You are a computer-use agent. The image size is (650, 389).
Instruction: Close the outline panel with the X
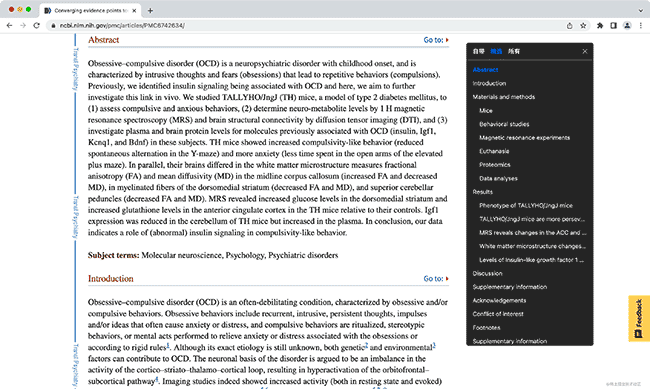click(x=585, y=51)
